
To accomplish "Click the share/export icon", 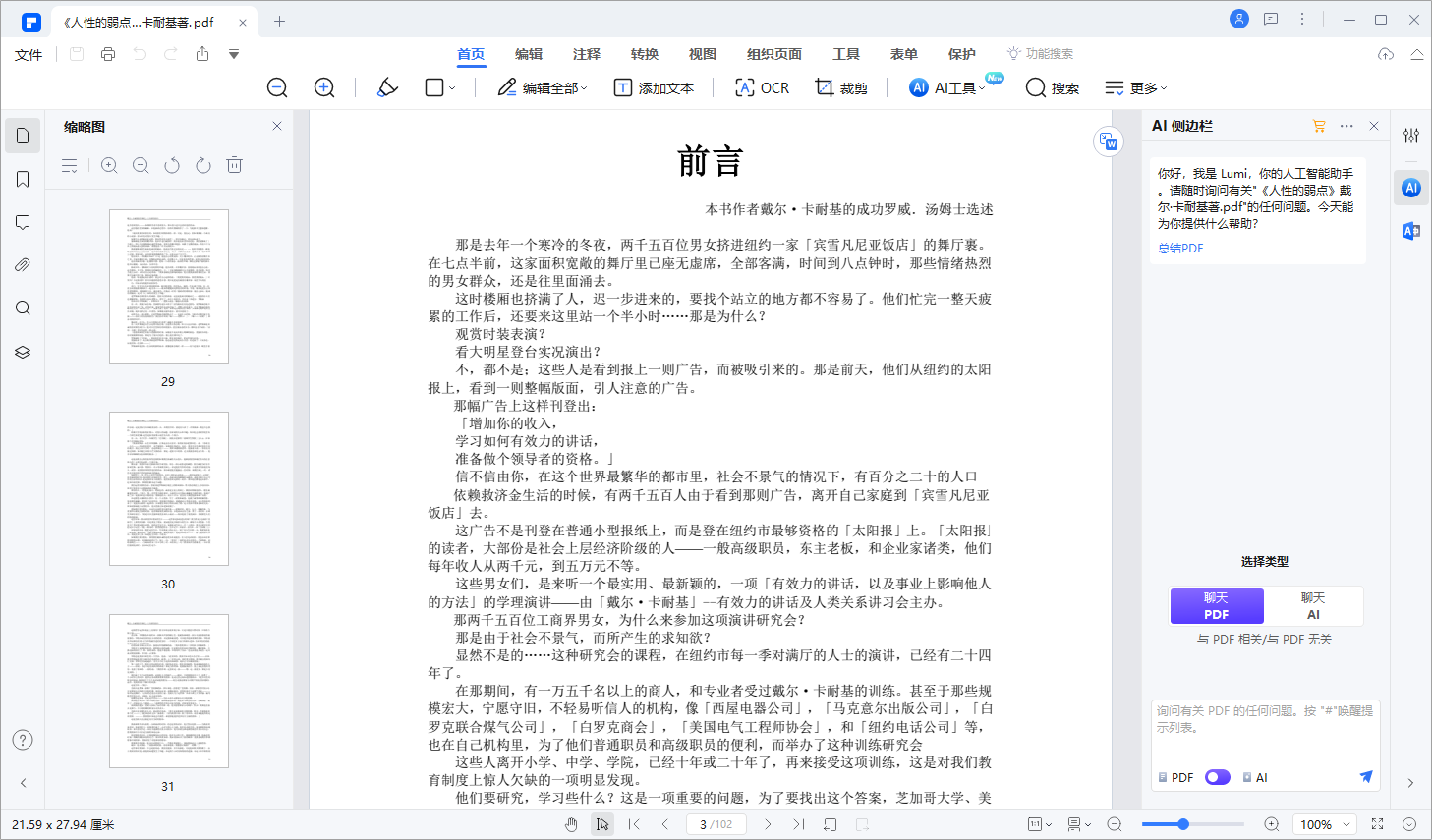I will (x=202, y=54).
